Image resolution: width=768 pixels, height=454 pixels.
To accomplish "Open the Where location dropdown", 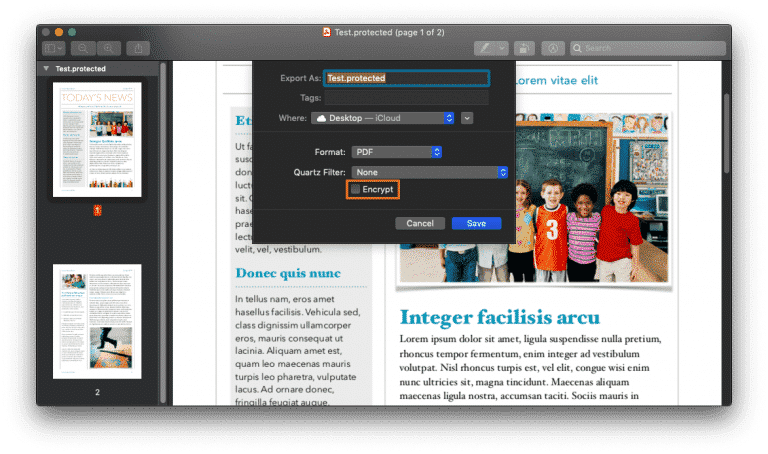I will 383,118.
